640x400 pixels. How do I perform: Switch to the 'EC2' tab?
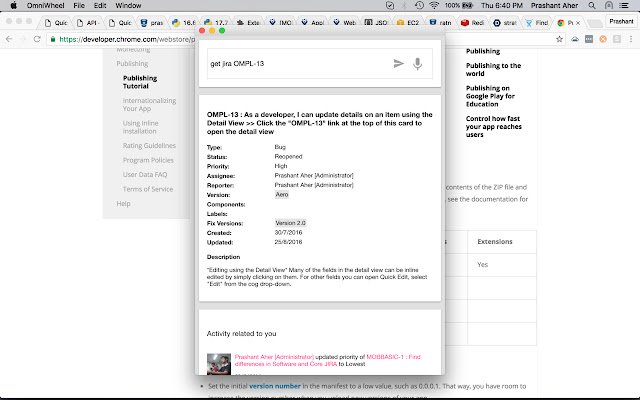pyautogui.click(x=408, y=23)
